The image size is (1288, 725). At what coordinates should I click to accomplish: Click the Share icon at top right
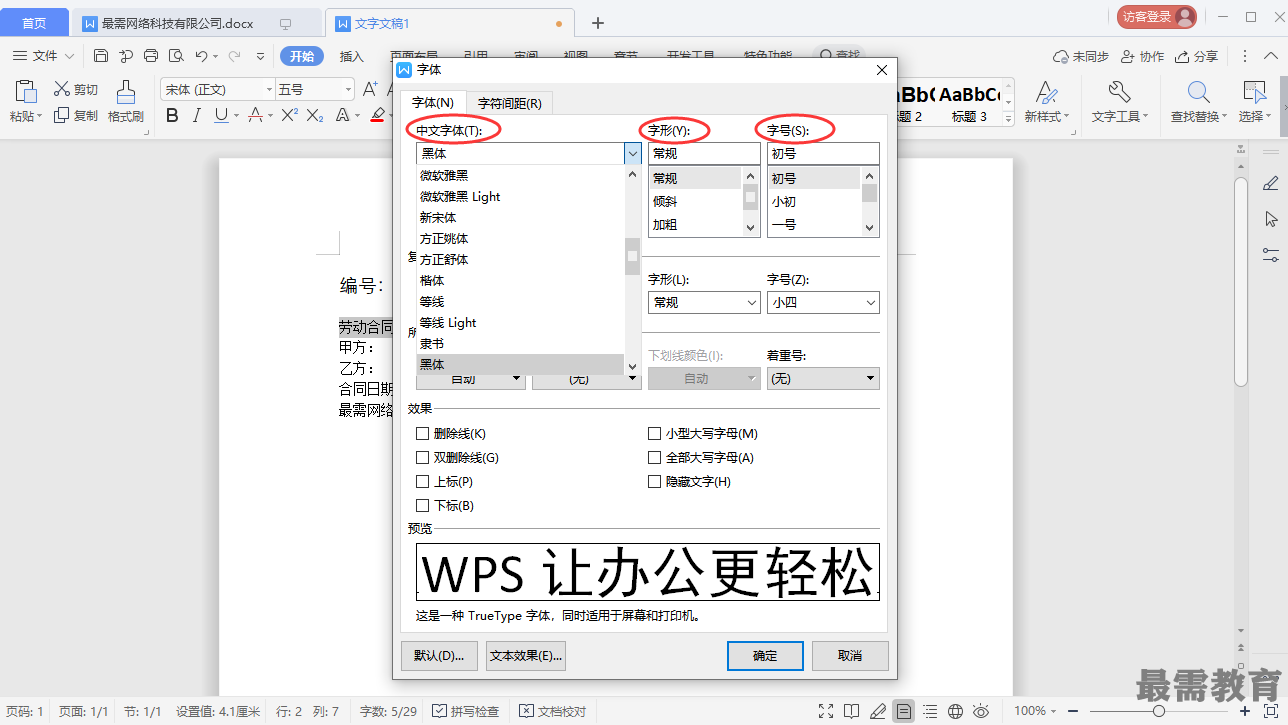point(1182,56)
